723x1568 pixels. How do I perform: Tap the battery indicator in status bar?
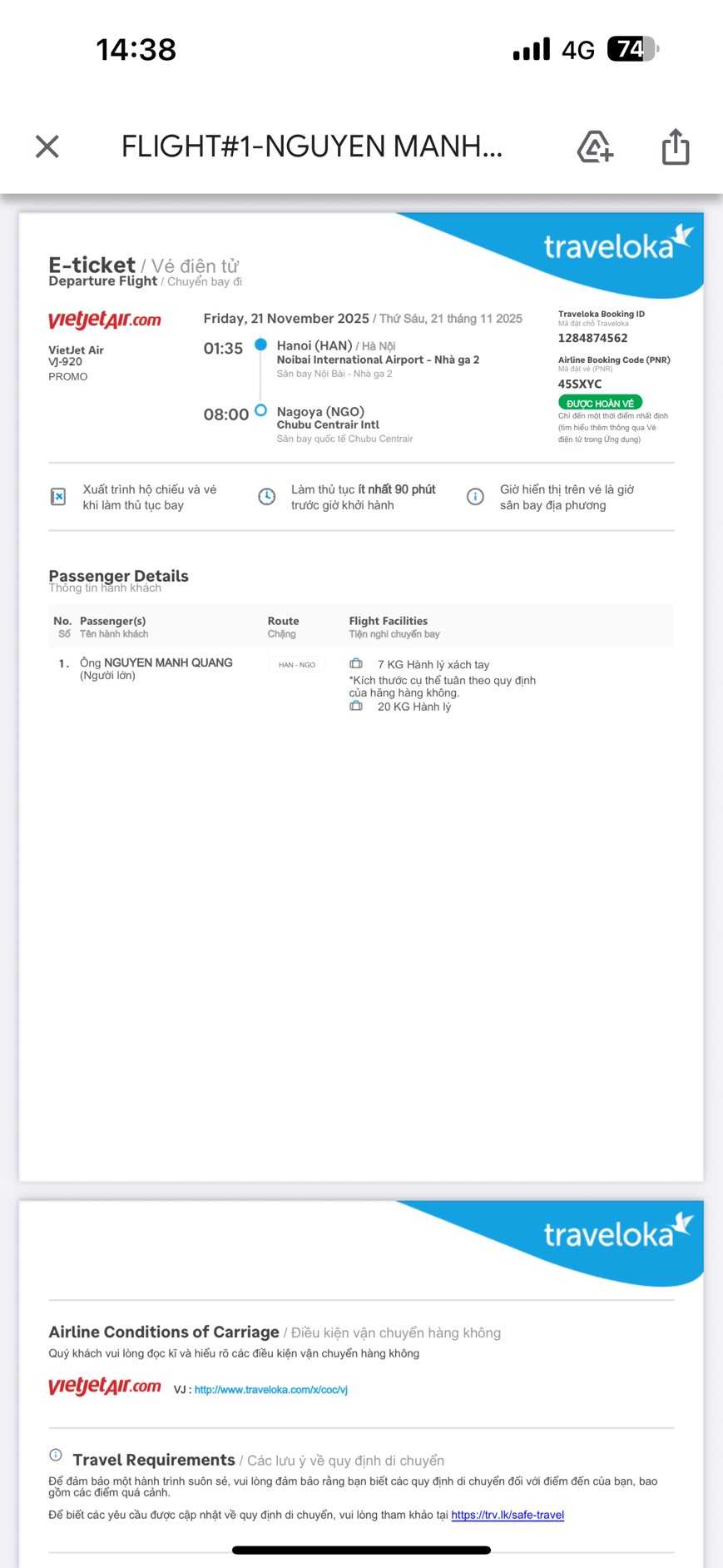(632, 50)
